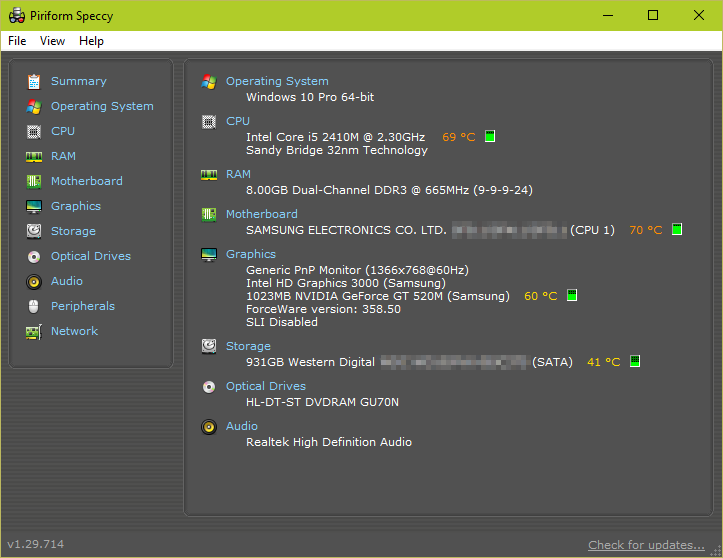Select Motherboard in the sidebar
This screenshot has height=558, width=723.
(x=87, y=181)
